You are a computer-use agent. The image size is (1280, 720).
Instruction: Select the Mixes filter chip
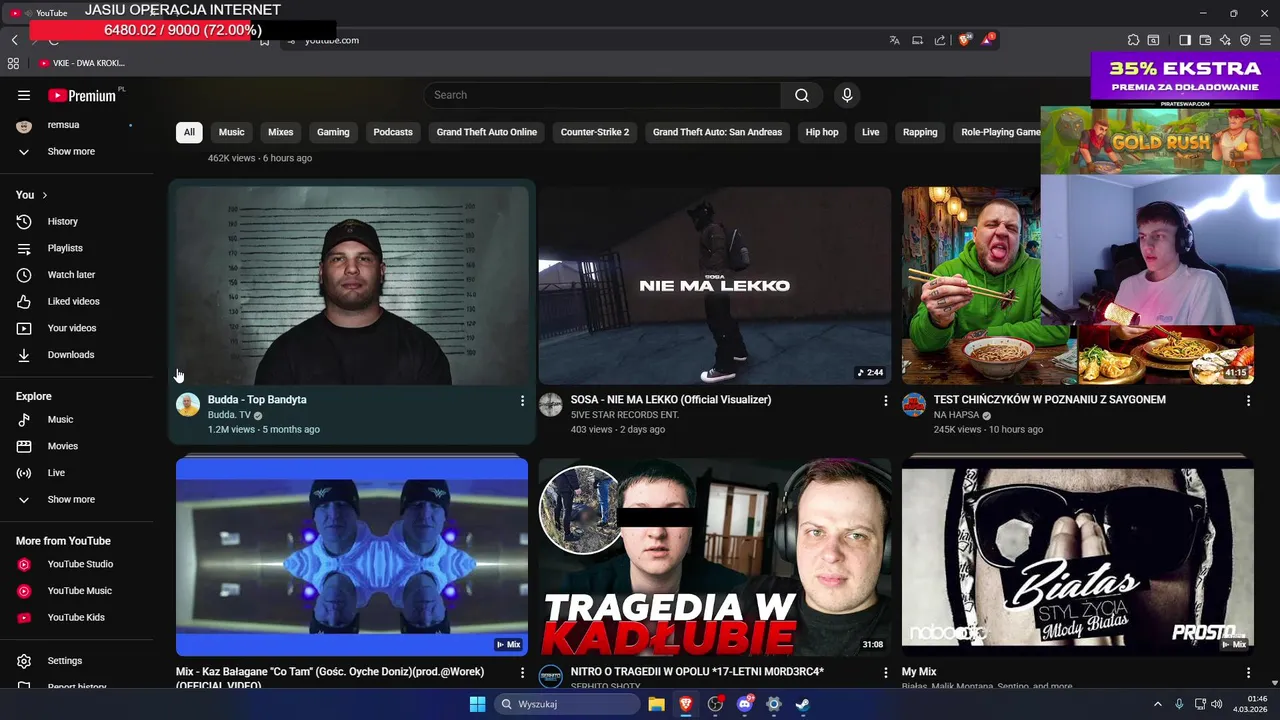[281, 132]
